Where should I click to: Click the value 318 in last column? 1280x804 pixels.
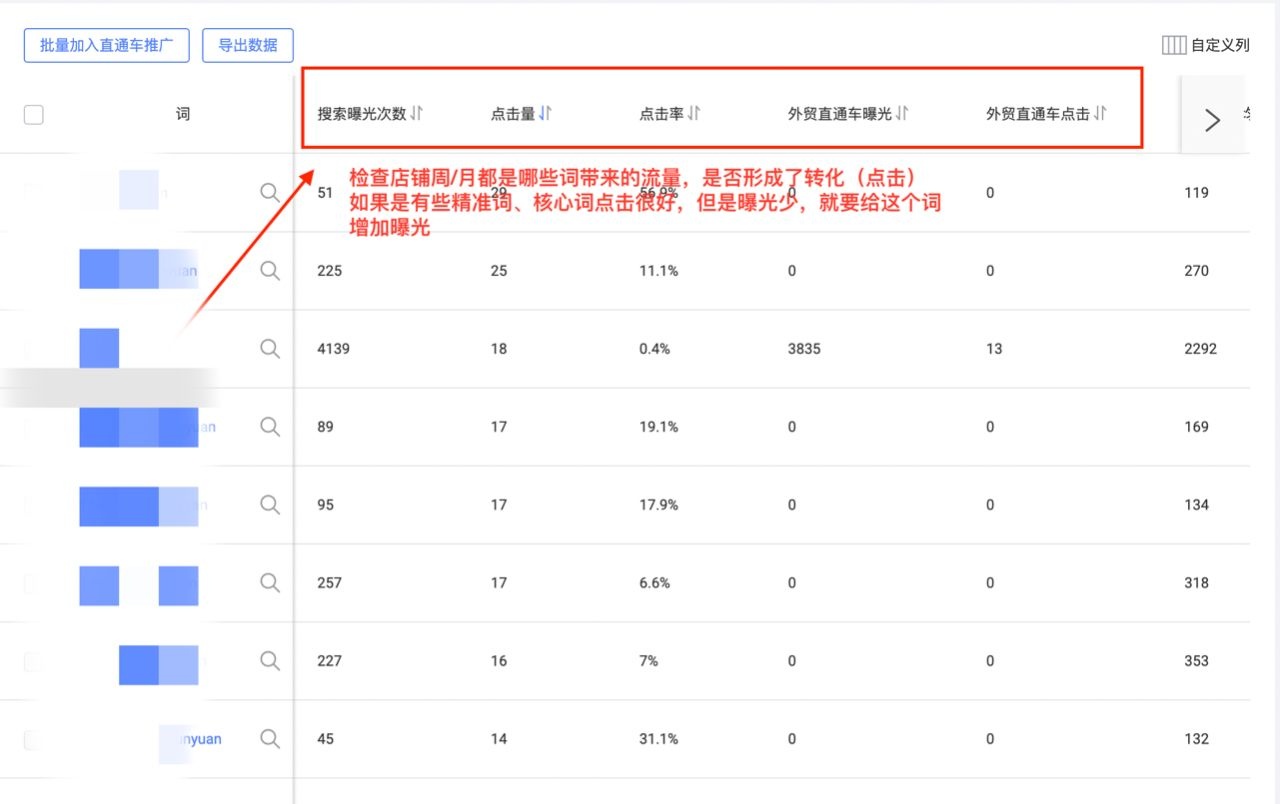[1196, 583]
